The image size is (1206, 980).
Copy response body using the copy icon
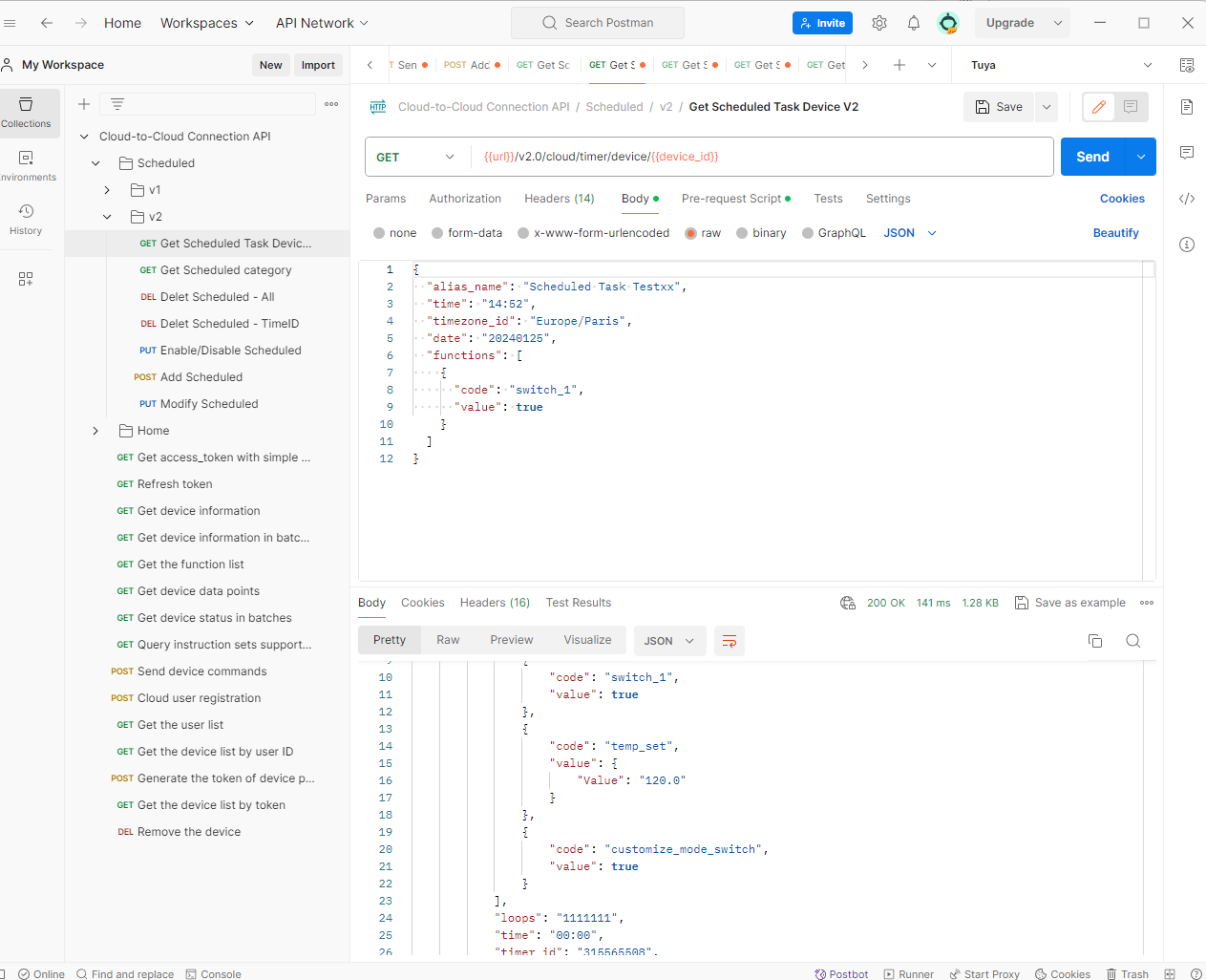click(1095, 641)
